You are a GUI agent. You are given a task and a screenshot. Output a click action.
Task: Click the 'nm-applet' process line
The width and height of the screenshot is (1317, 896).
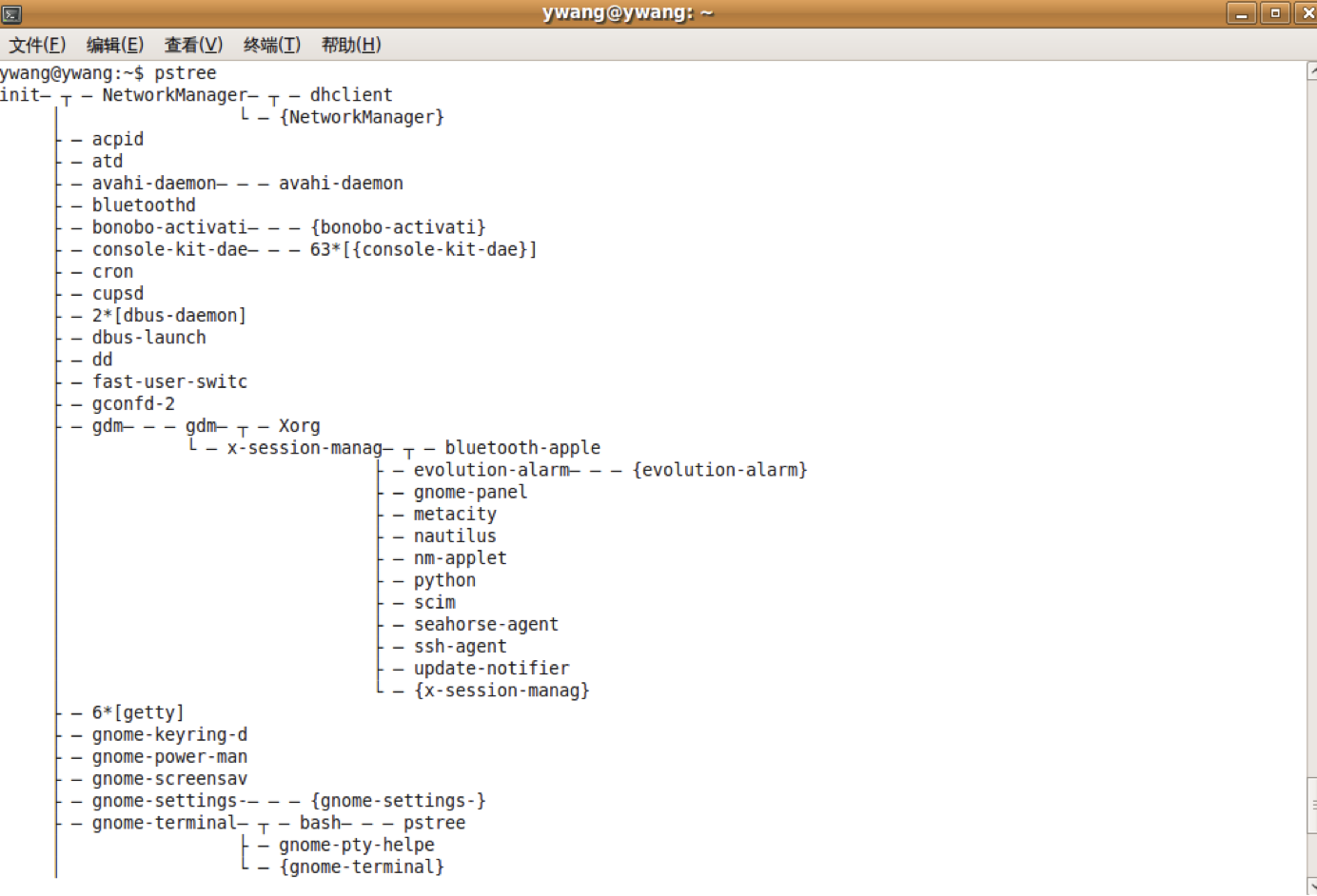(460, 558)
